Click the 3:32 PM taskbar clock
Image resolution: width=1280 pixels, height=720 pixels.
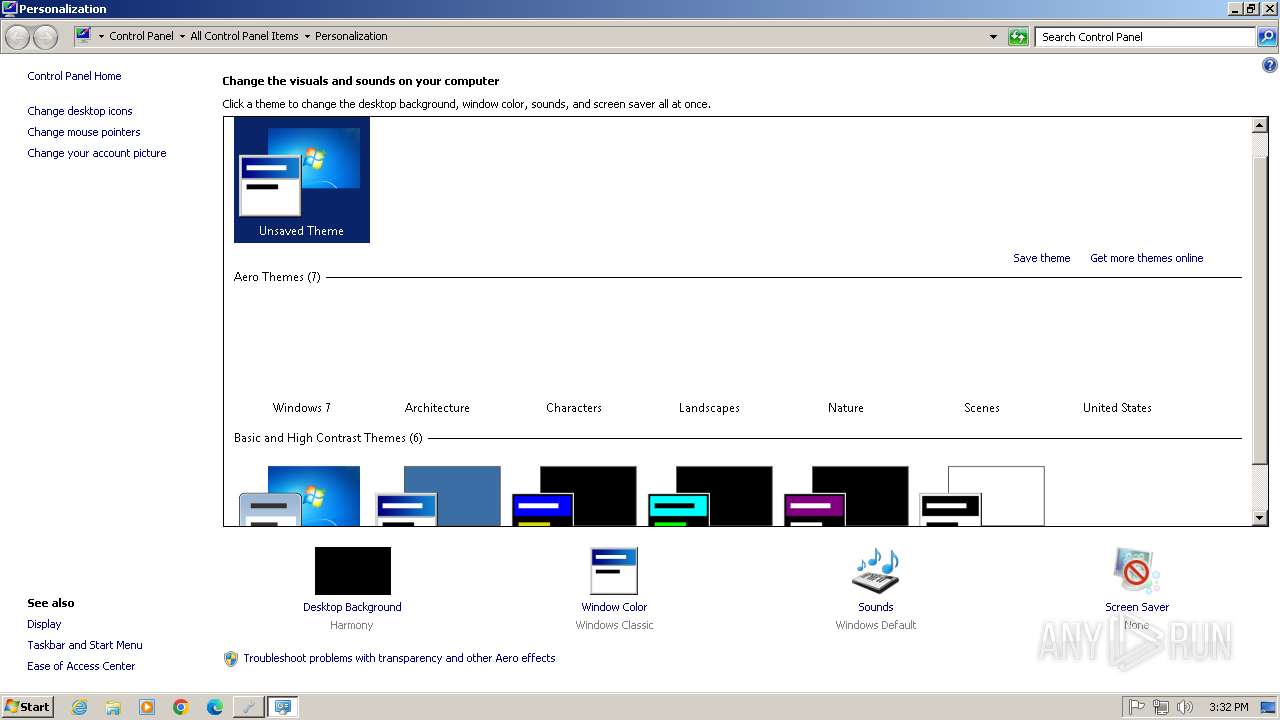pyautogui.click(x=1228, y=707)
